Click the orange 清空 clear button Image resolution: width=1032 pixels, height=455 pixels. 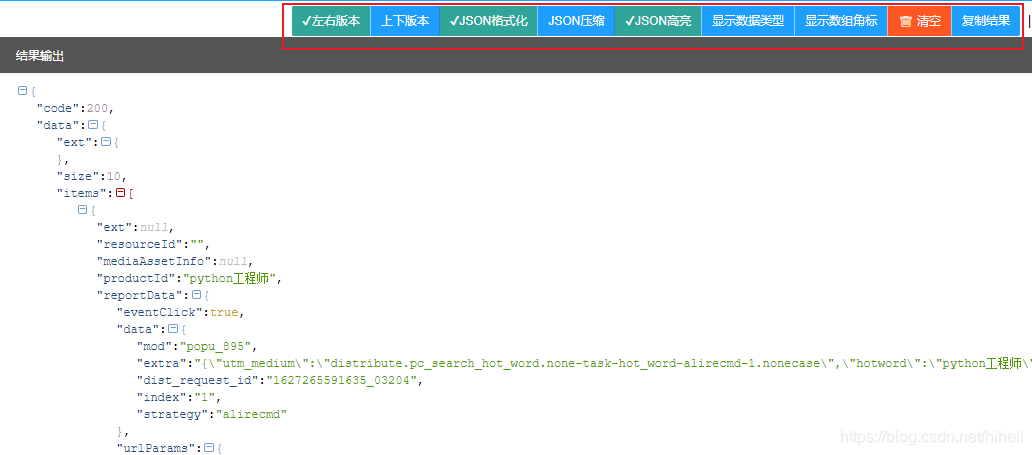coord(919,20)
